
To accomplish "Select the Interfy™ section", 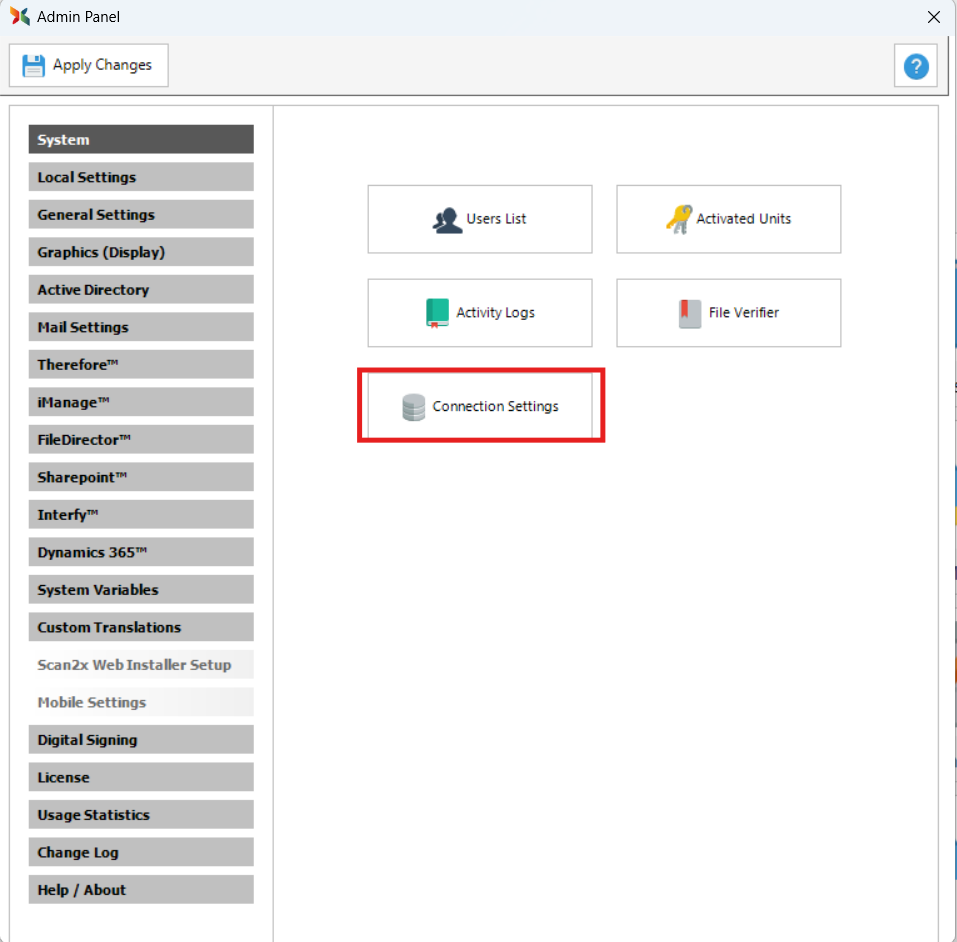I will (x=141, y=515).
